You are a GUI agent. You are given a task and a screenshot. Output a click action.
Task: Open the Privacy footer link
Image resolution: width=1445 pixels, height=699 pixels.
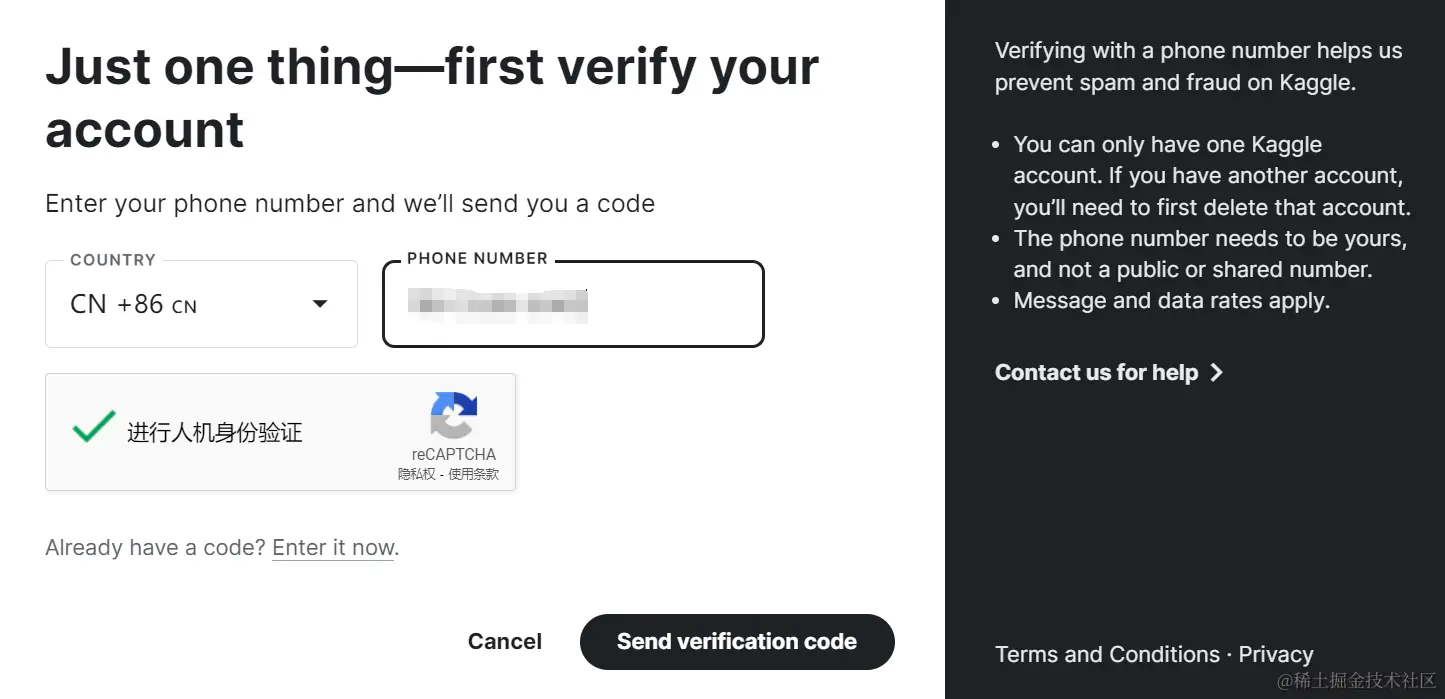[x=1276, y=655]
